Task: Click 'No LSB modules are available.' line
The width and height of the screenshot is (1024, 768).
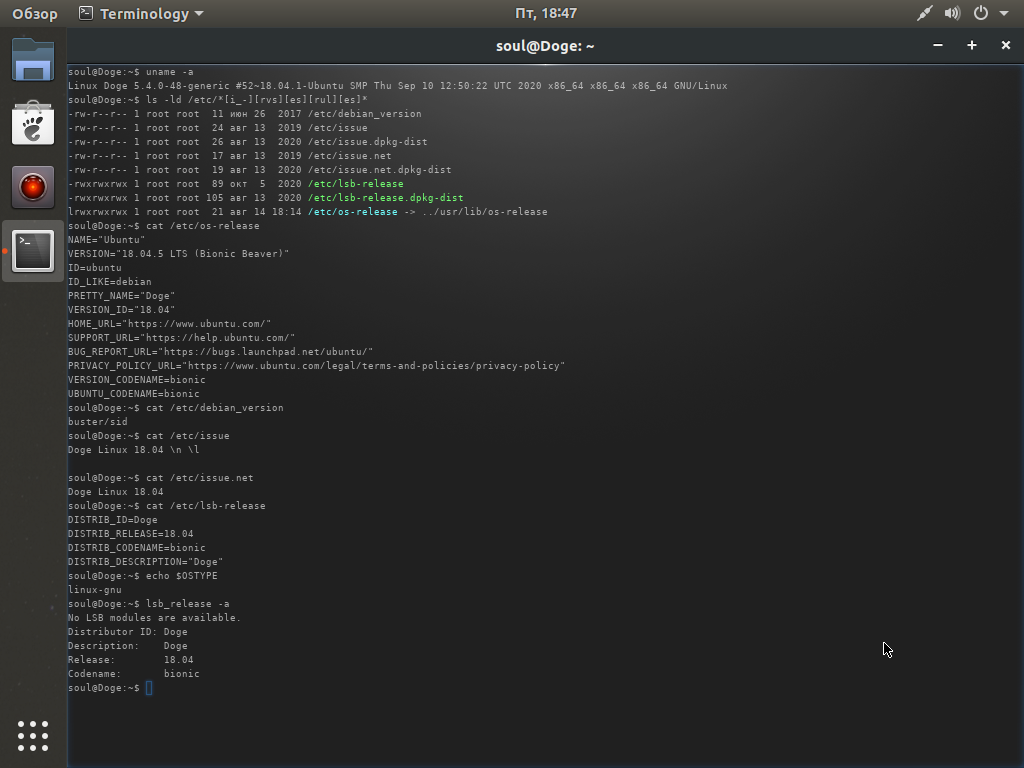Action: coord(155,618)
